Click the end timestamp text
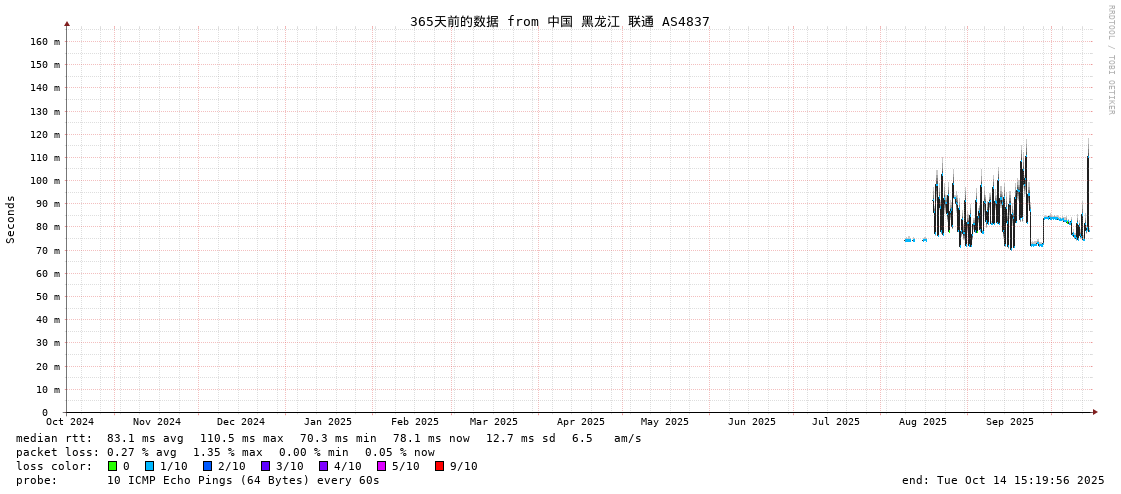The image size is (1121, 494). click(x=1003, y=480)
